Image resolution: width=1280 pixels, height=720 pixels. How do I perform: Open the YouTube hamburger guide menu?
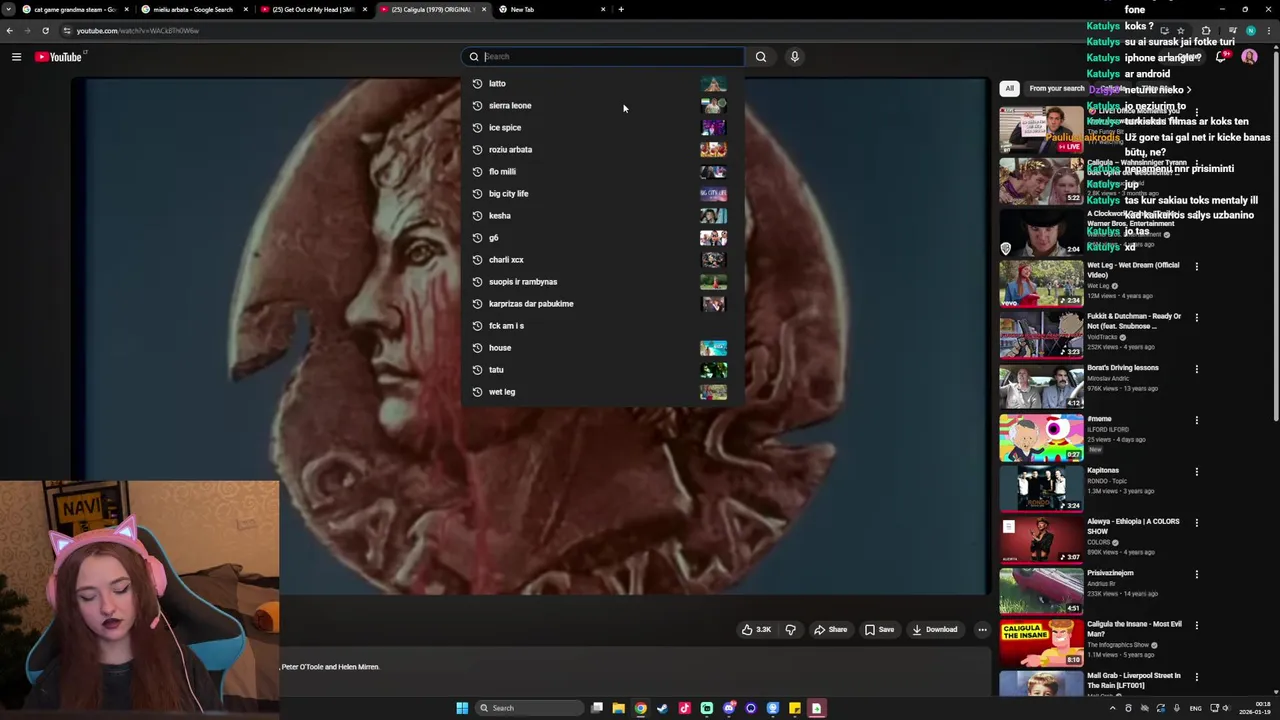(16, 57)
